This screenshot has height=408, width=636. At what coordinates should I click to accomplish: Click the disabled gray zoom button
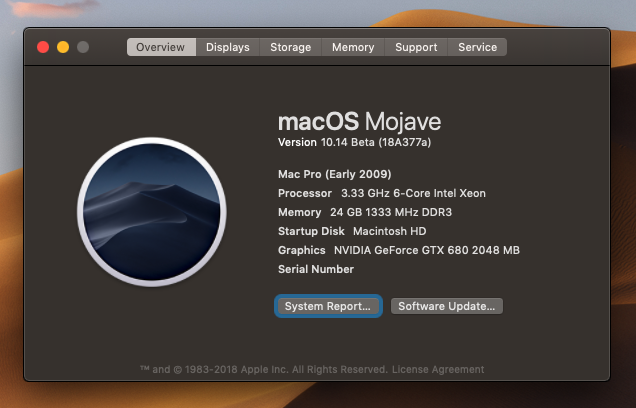pos(83,47)
